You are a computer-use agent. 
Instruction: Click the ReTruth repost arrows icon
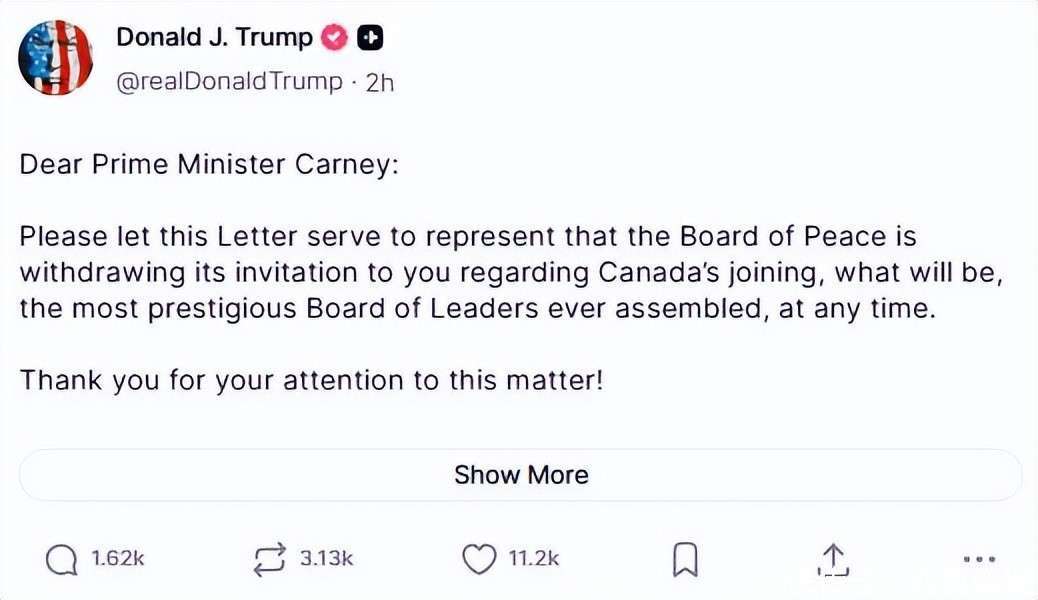tap(269, 560)
